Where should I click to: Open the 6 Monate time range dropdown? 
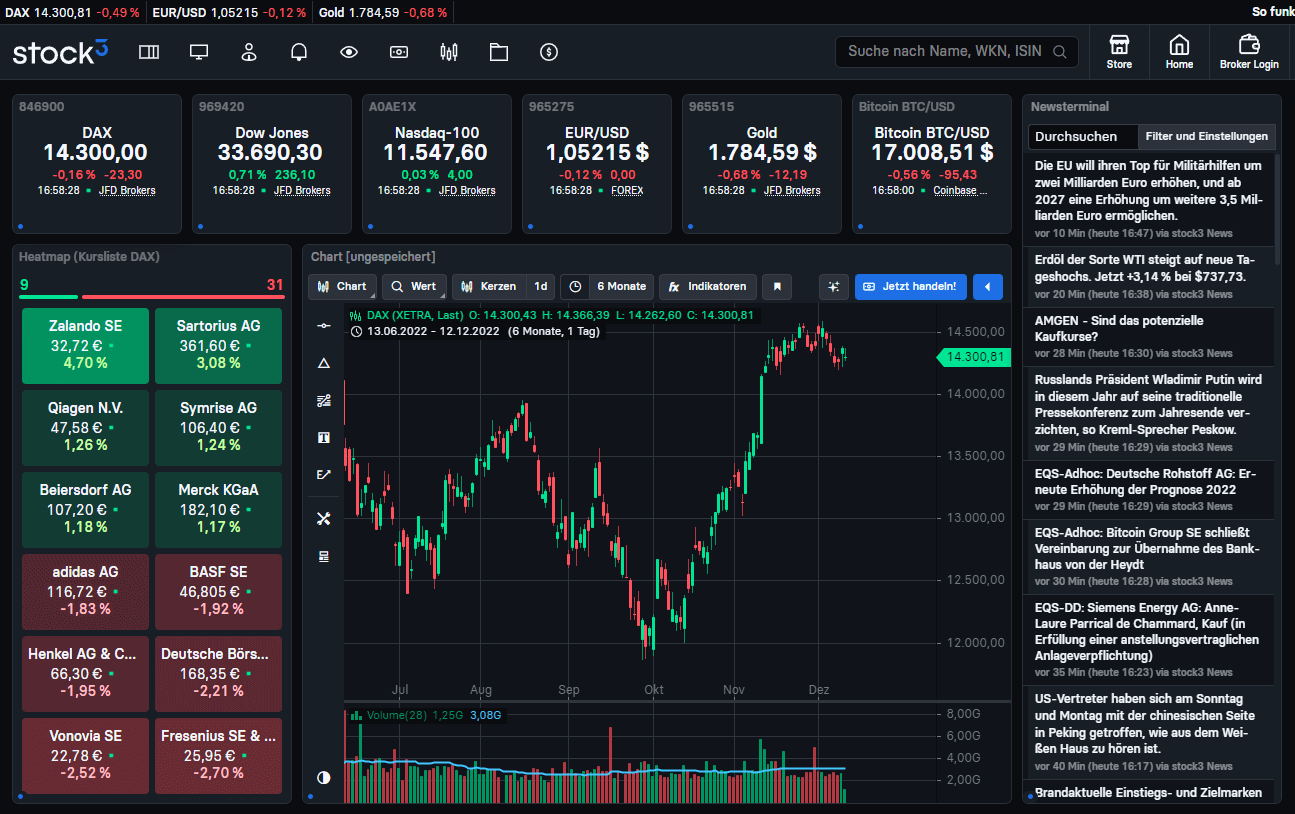pyautogui.click(x=621, y=287)
